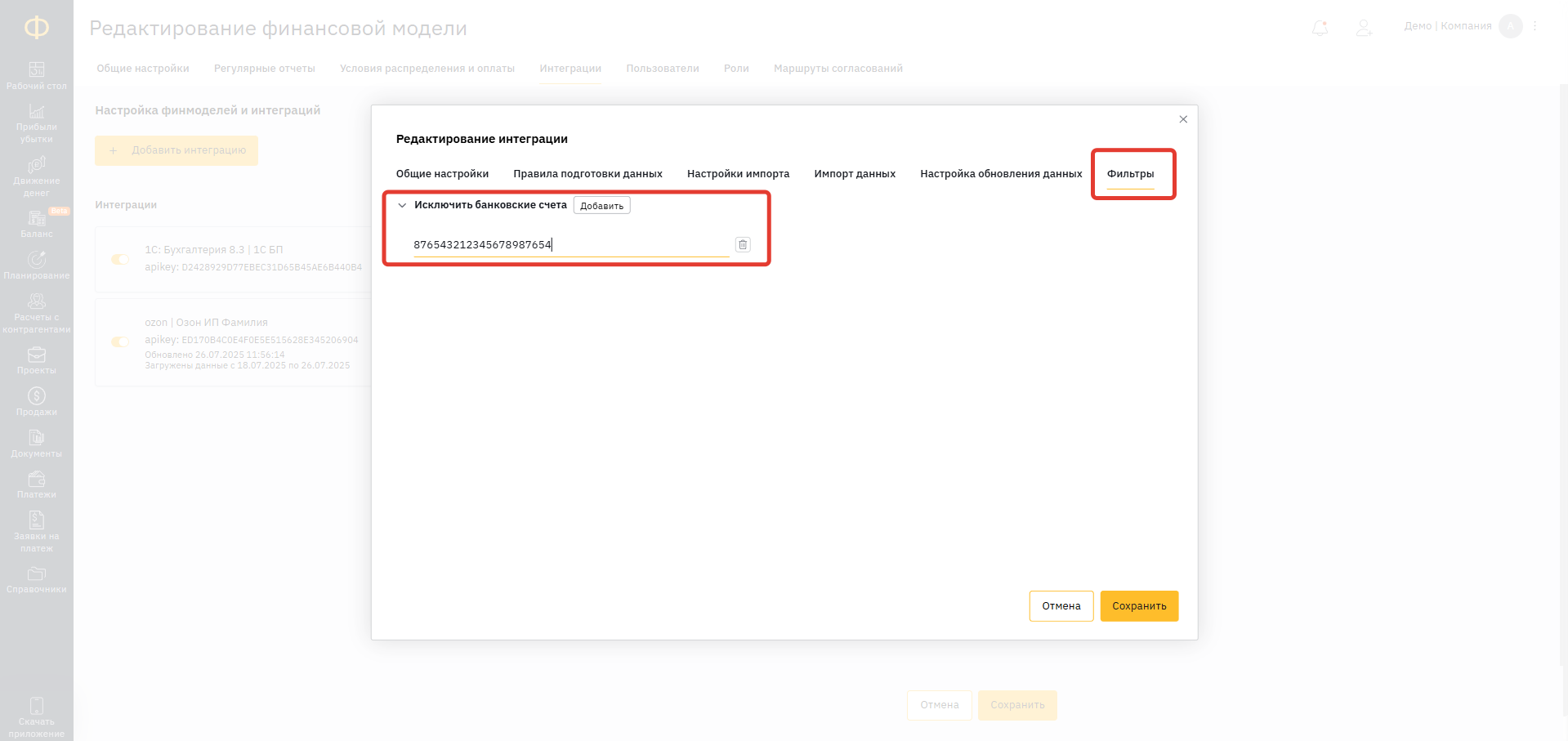The height and width of the screenshot is (741, 1568).
Task: Click Добавить интеграцию button
Action: click(176, 150)
